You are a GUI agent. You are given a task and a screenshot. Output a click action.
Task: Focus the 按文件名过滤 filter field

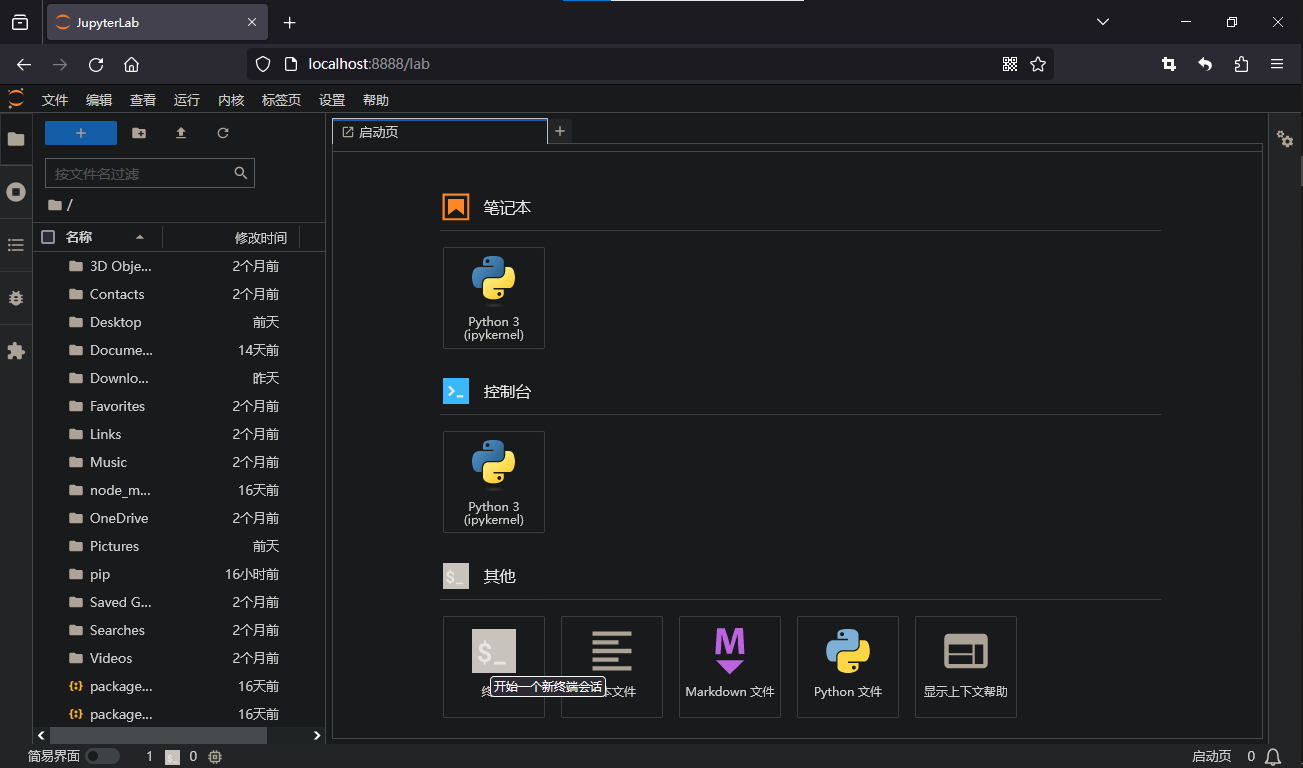(150, 173)
